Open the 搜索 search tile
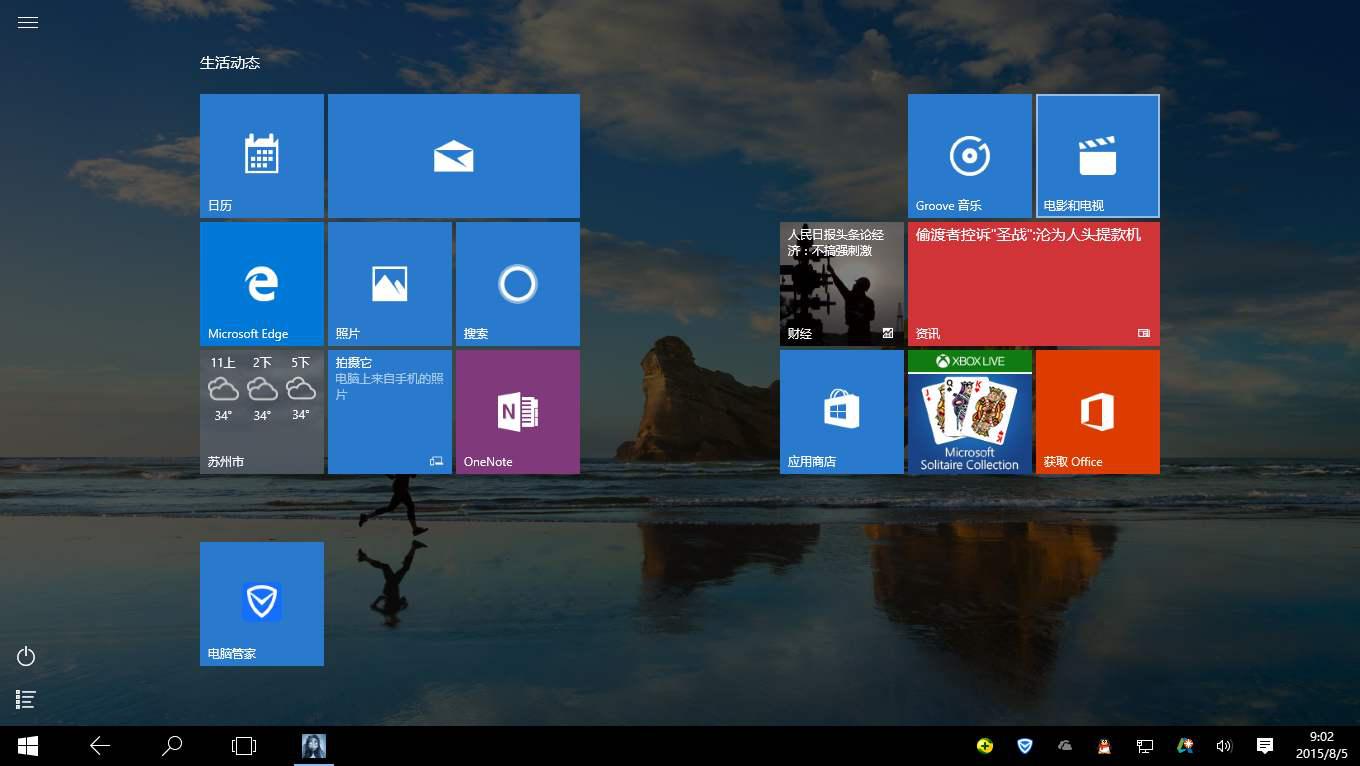Viewport: 1360px width, 766px height. (x=517, y=283)
